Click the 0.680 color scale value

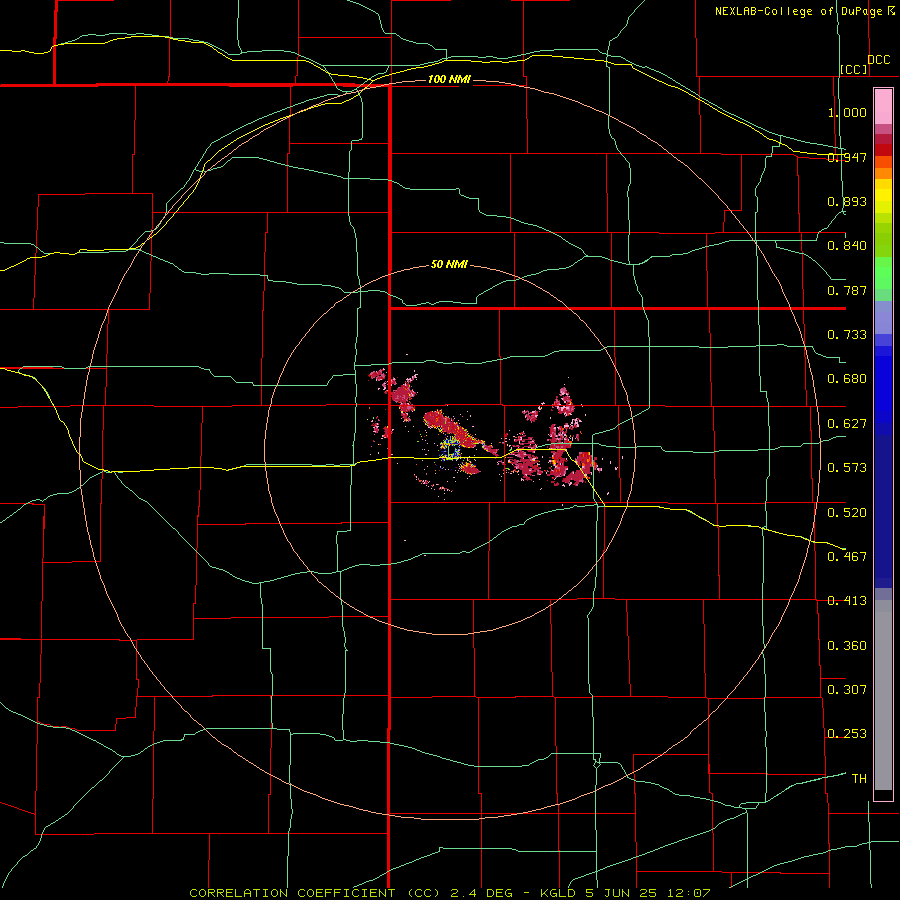pos(847,379)
